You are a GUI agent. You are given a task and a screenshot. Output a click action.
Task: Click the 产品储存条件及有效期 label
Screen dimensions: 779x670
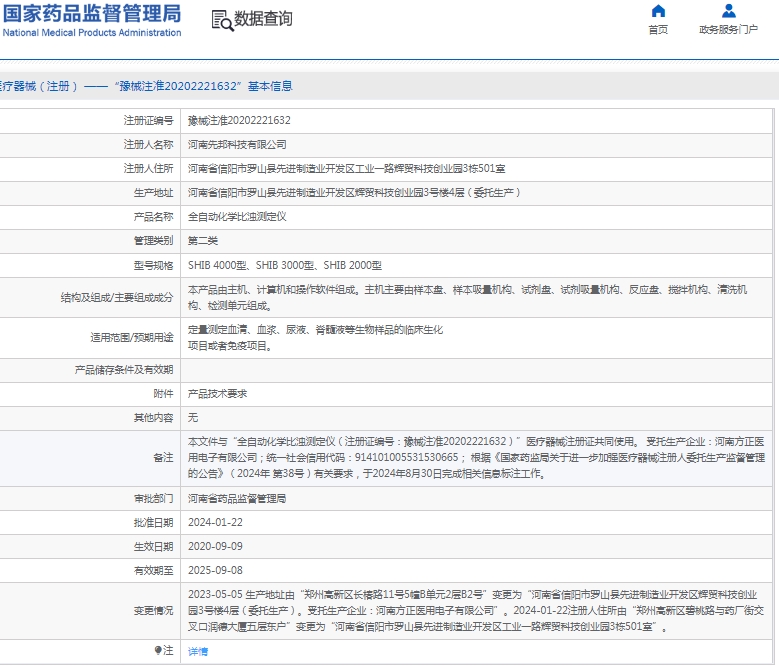coord(124,370)
